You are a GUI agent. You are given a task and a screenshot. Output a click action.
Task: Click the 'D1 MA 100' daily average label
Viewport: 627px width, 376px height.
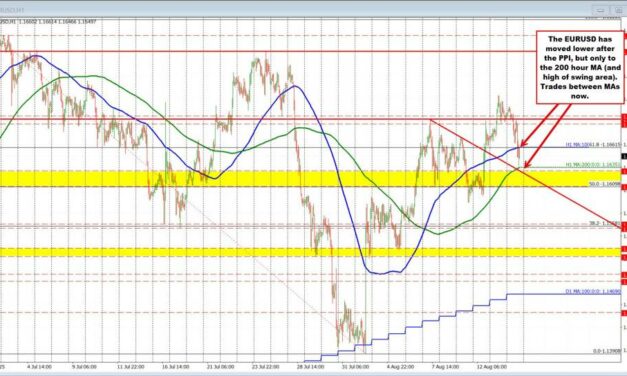[593, 292]
